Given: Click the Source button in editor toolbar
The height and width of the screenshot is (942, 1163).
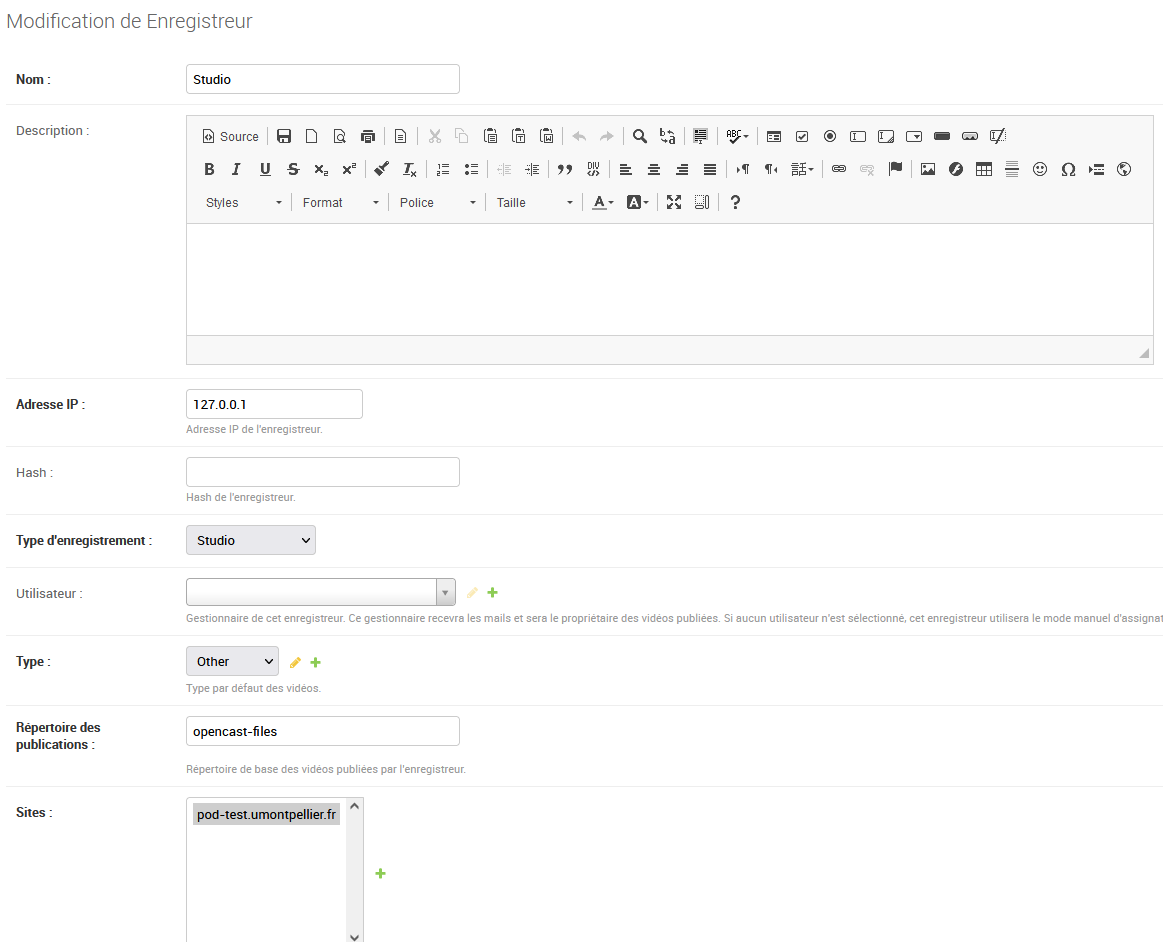Looking at the screenshot, I should pos(230,137).
